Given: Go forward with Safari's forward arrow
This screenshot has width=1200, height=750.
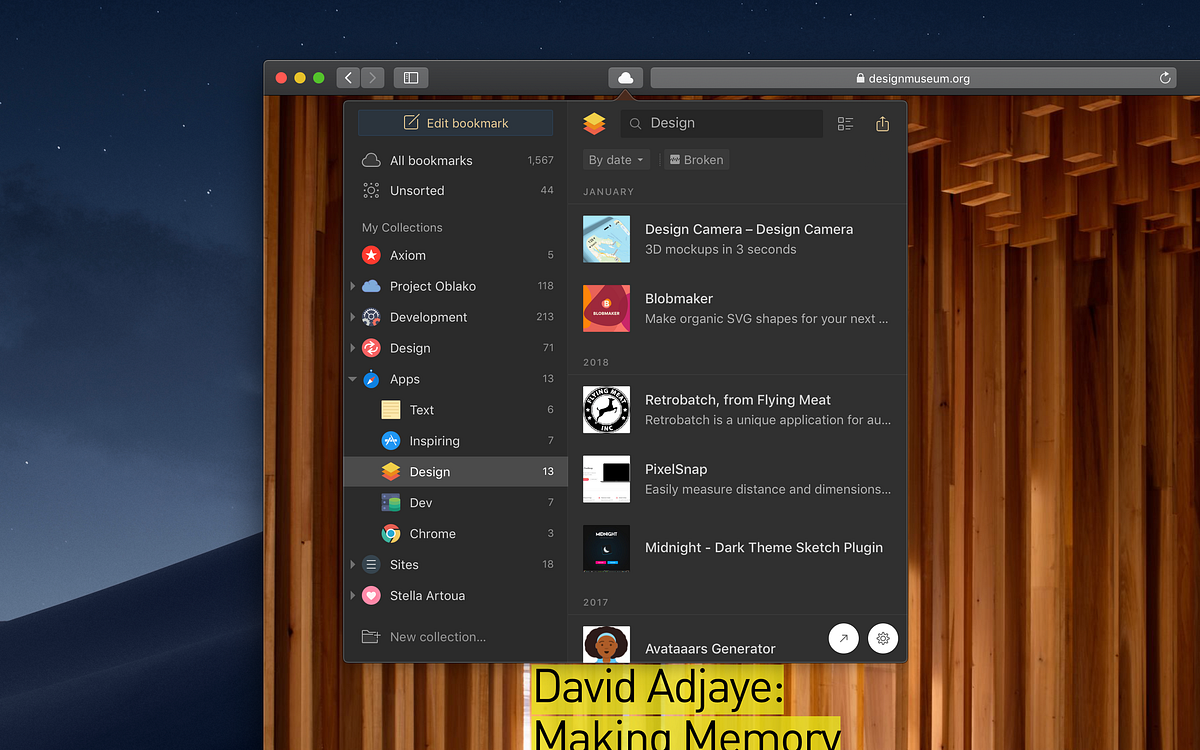Looking at the screenshot, I should pos(372,78).
